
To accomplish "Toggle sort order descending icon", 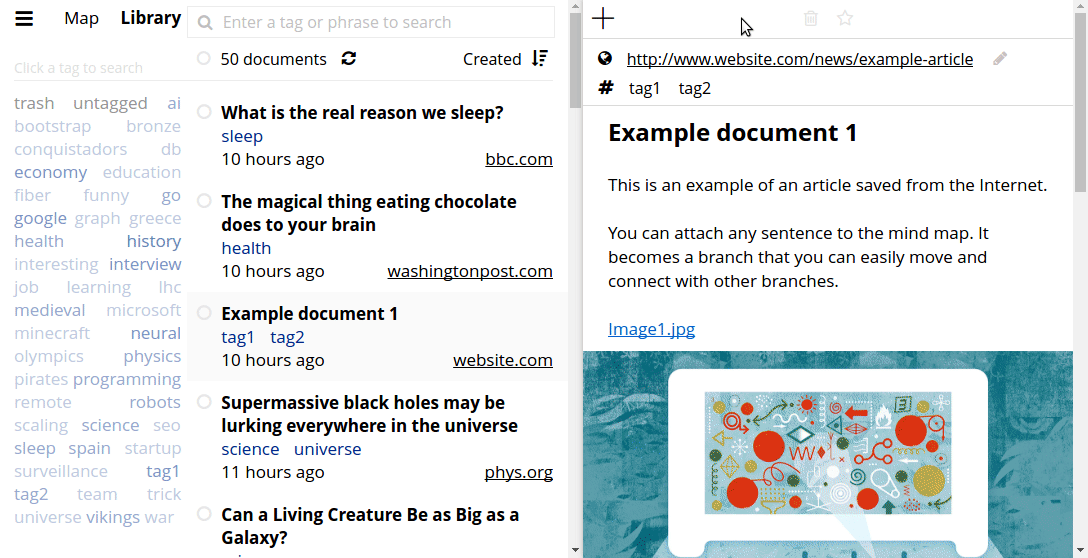I will (x=540, y=59).
